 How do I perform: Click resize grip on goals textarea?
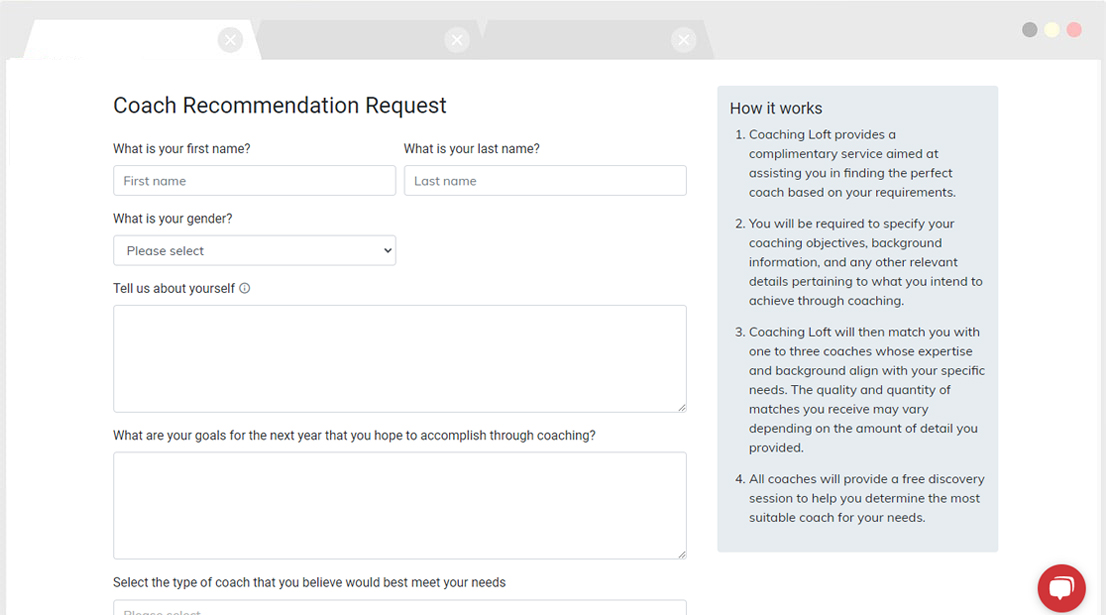coord(681,554)
